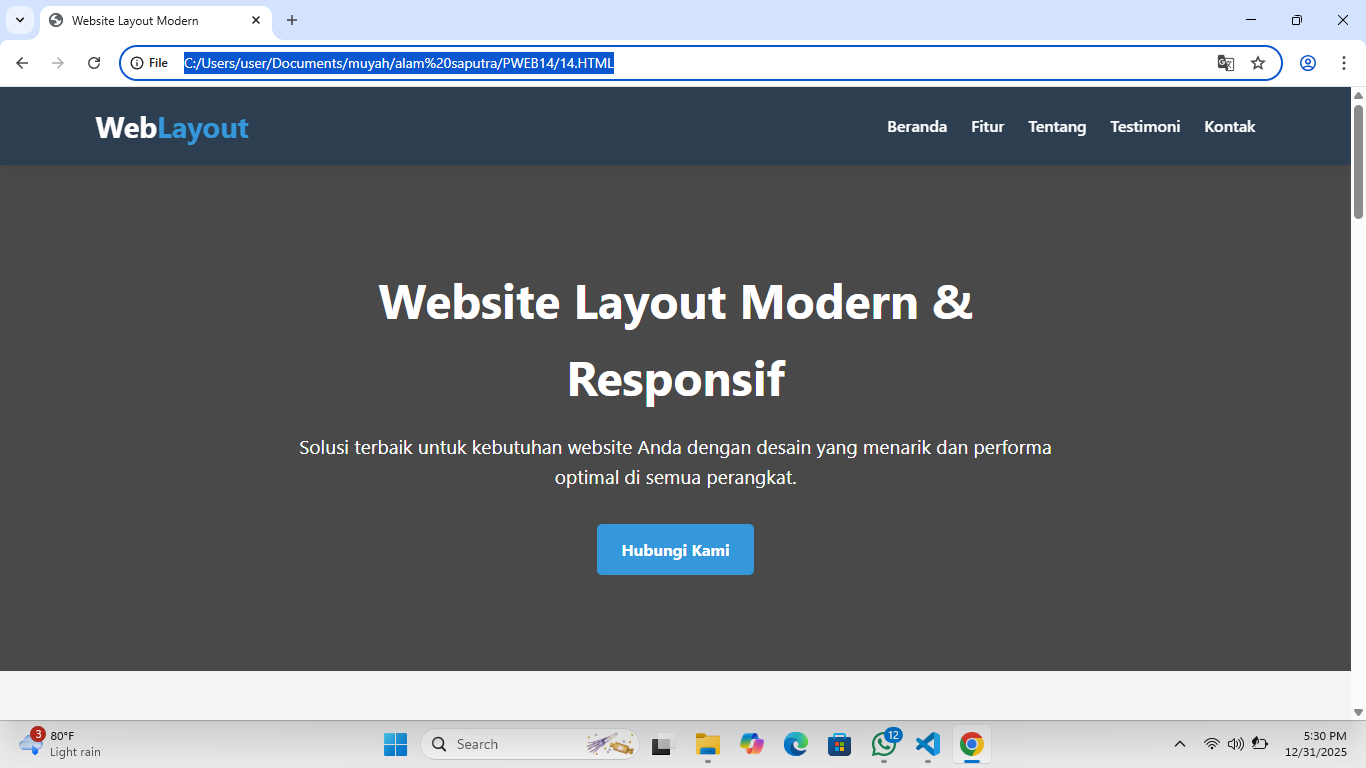This screenshot has height=768, width=1366.
Task: Bookmark this page with the star icon
Action: coord(1258,63)
